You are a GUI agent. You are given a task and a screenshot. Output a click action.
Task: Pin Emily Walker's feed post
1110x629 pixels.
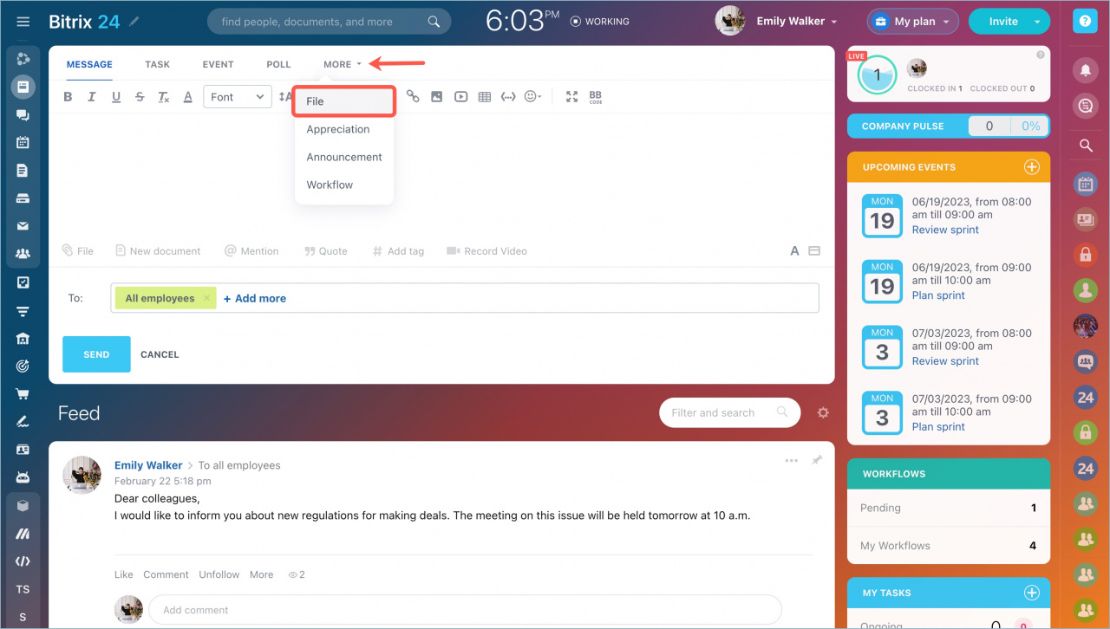[817, 460]
